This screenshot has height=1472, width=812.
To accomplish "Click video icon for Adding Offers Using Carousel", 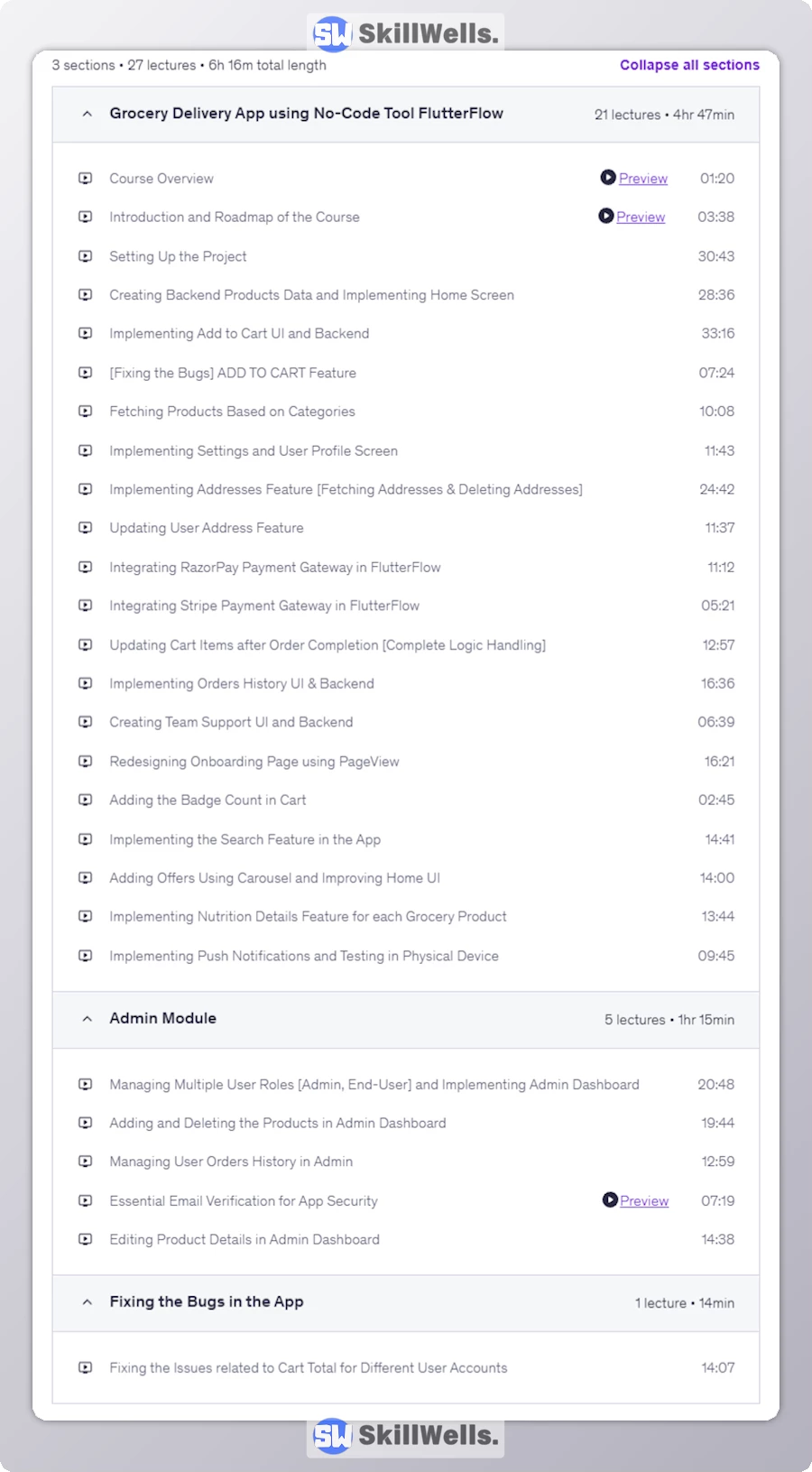I will 86,878.
